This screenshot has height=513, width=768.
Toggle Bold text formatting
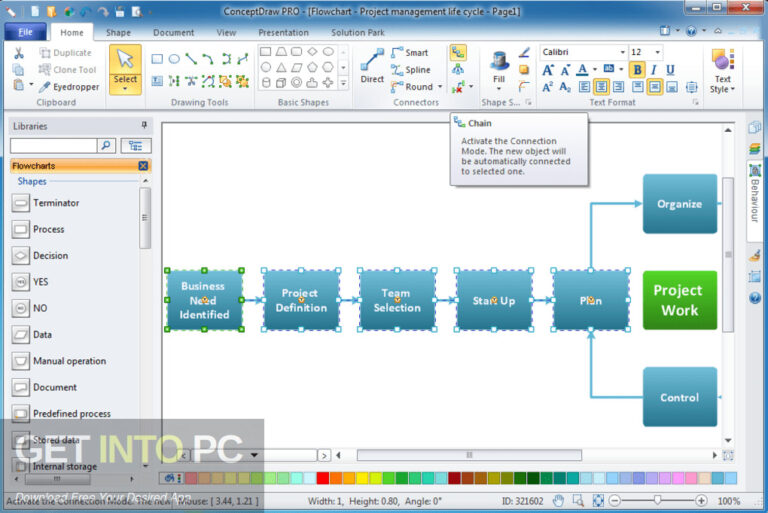(x=637, y=70)
